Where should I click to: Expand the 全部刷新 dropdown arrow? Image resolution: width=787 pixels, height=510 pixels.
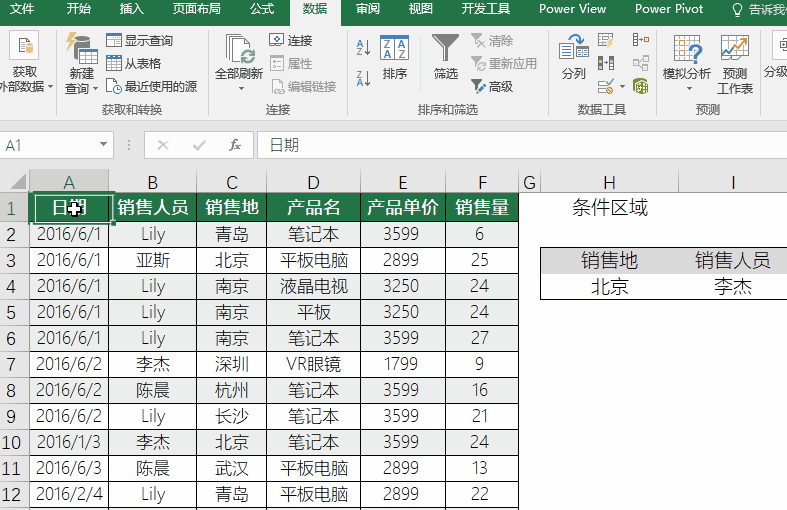pos(241,89)
